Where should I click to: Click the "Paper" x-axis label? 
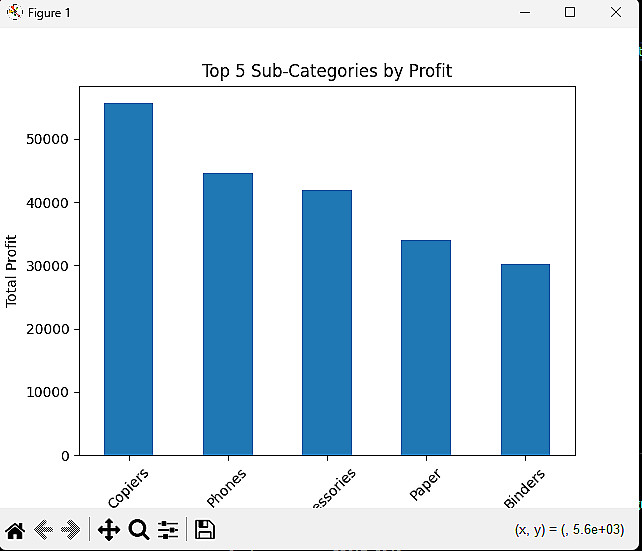[425, 485]
